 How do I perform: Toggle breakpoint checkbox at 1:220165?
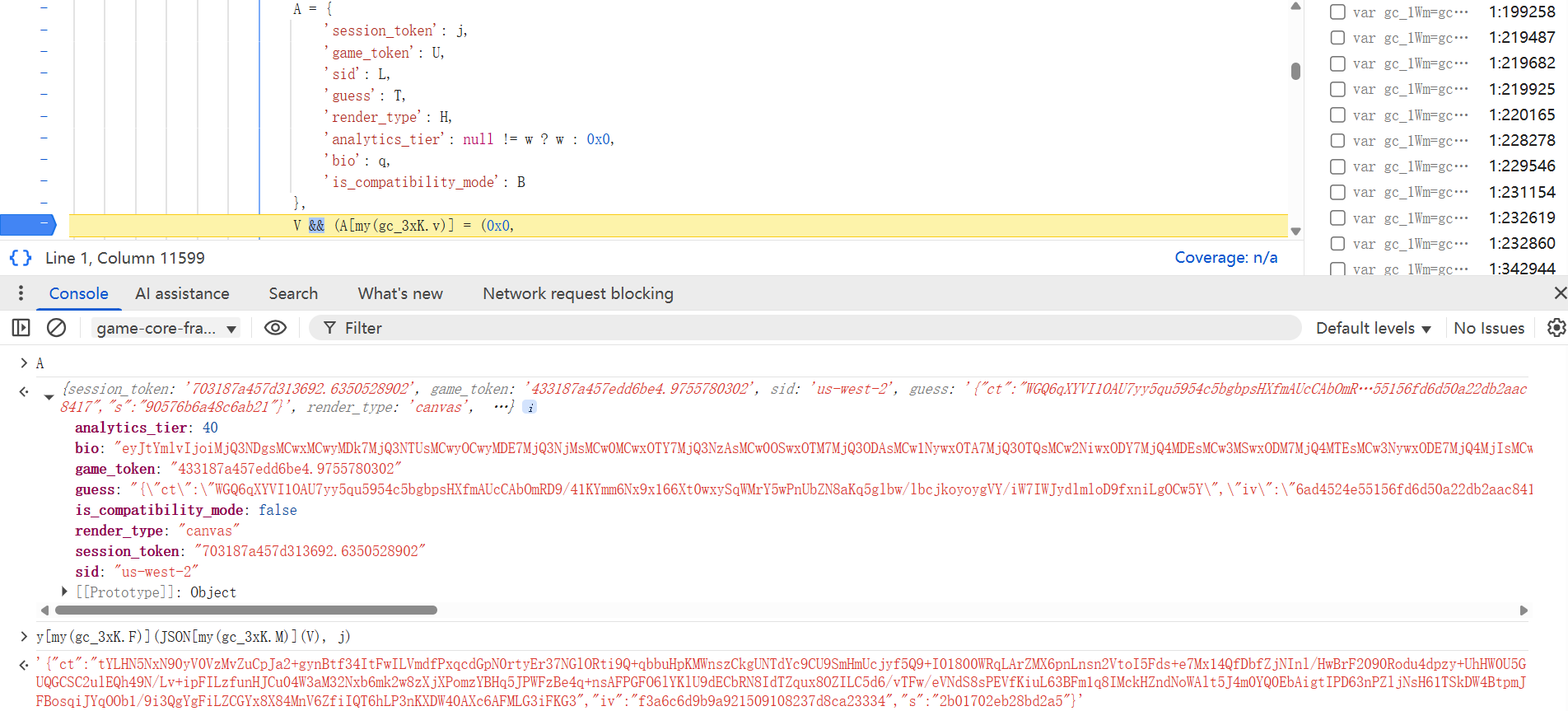coord(1338,115)
